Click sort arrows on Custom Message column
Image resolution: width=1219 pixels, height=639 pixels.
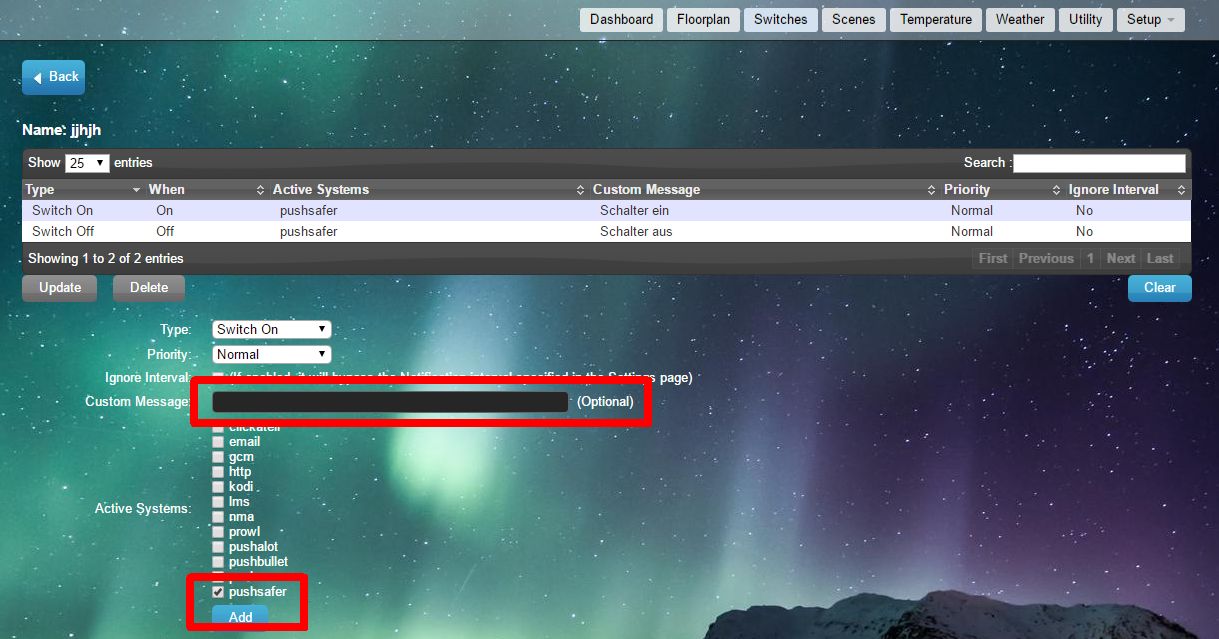point(931,190)
